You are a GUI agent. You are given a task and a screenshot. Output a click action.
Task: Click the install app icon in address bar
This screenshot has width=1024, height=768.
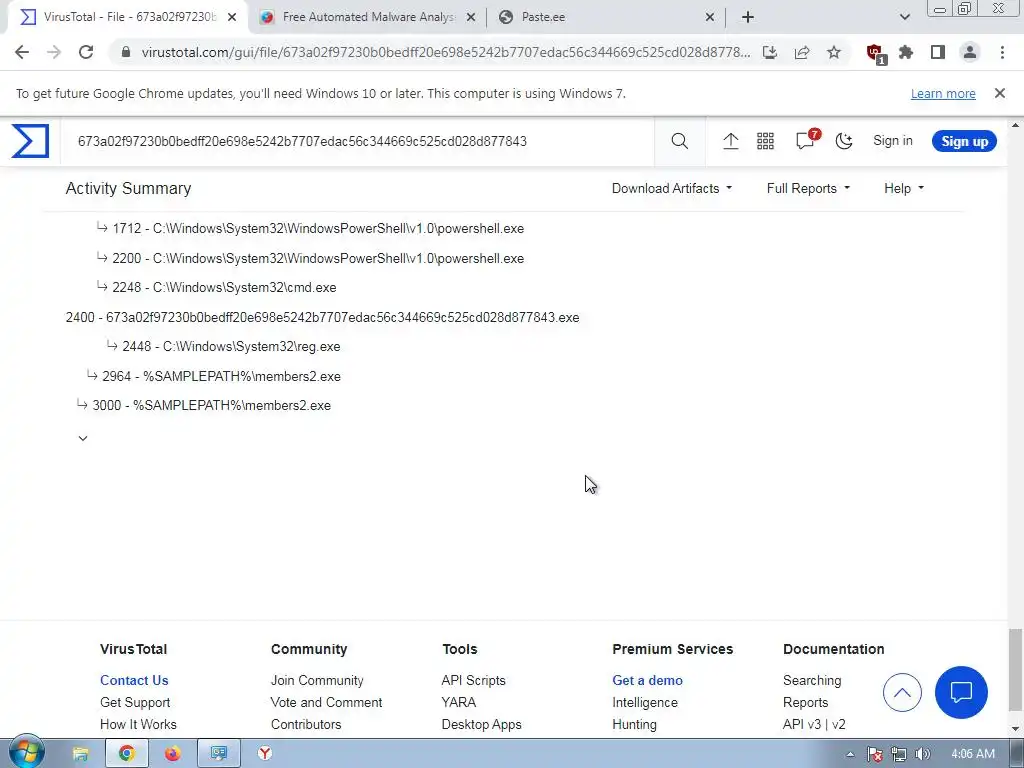pos(770,52)
